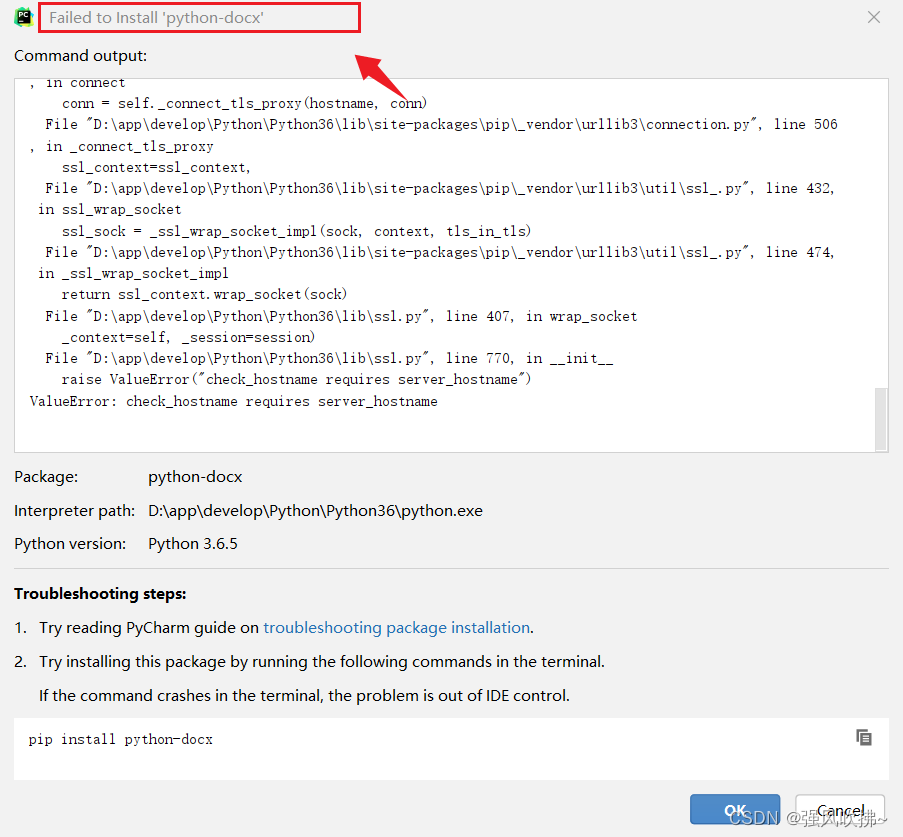
Task: Click the interpreter path D:\app\develop\Python\Python36\python.exe
Action: click(x=315, y=510)
